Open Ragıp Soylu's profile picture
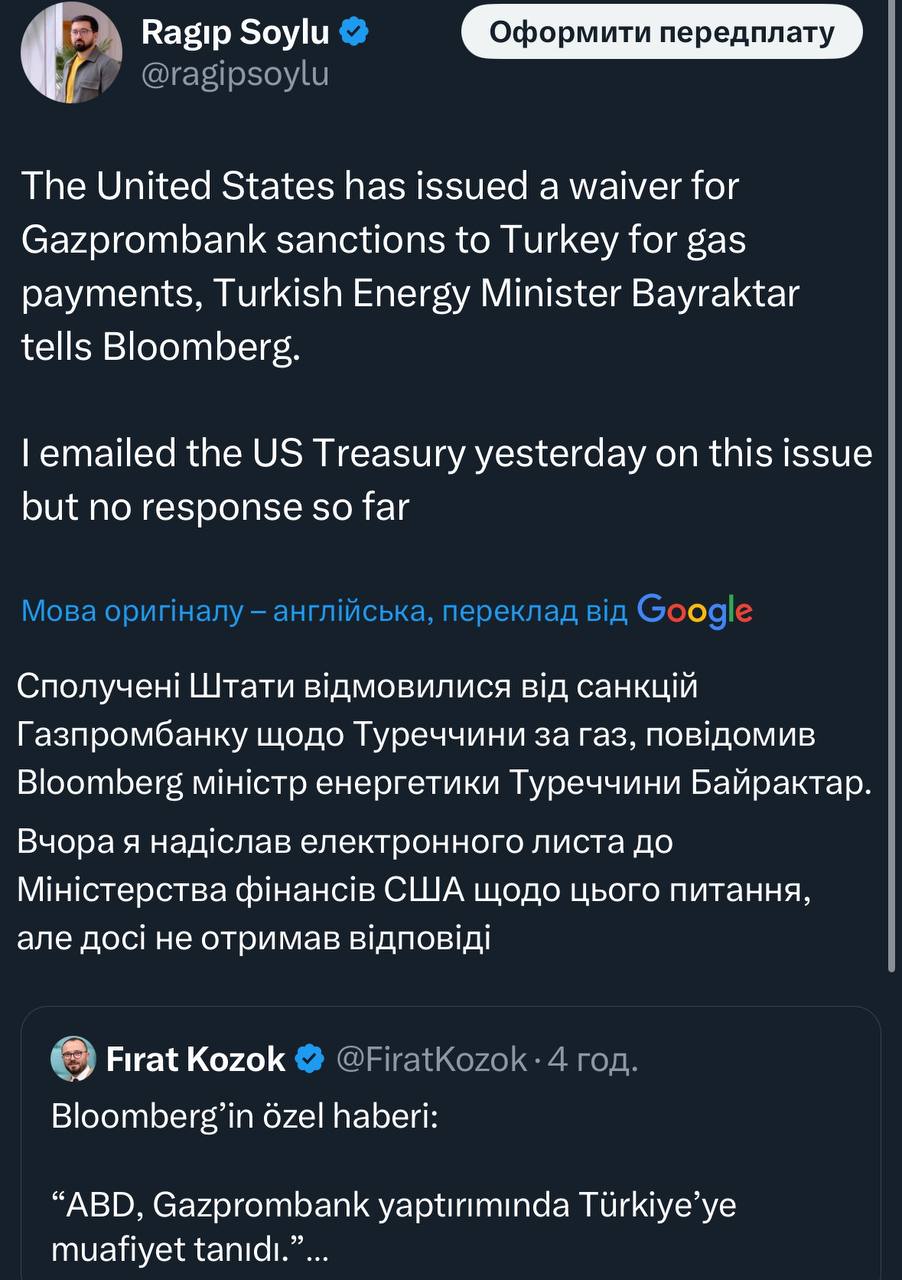The height and width of the screenshot is (1280, 902). coord(71,52)
